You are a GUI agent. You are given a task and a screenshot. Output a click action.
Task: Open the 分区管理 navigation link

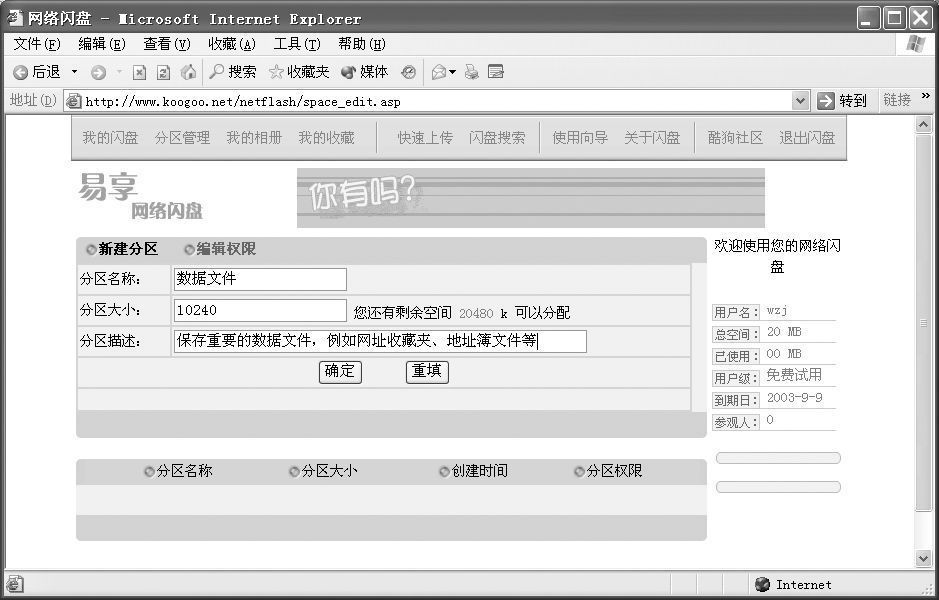pyautogui.click(x=182, y=138)
